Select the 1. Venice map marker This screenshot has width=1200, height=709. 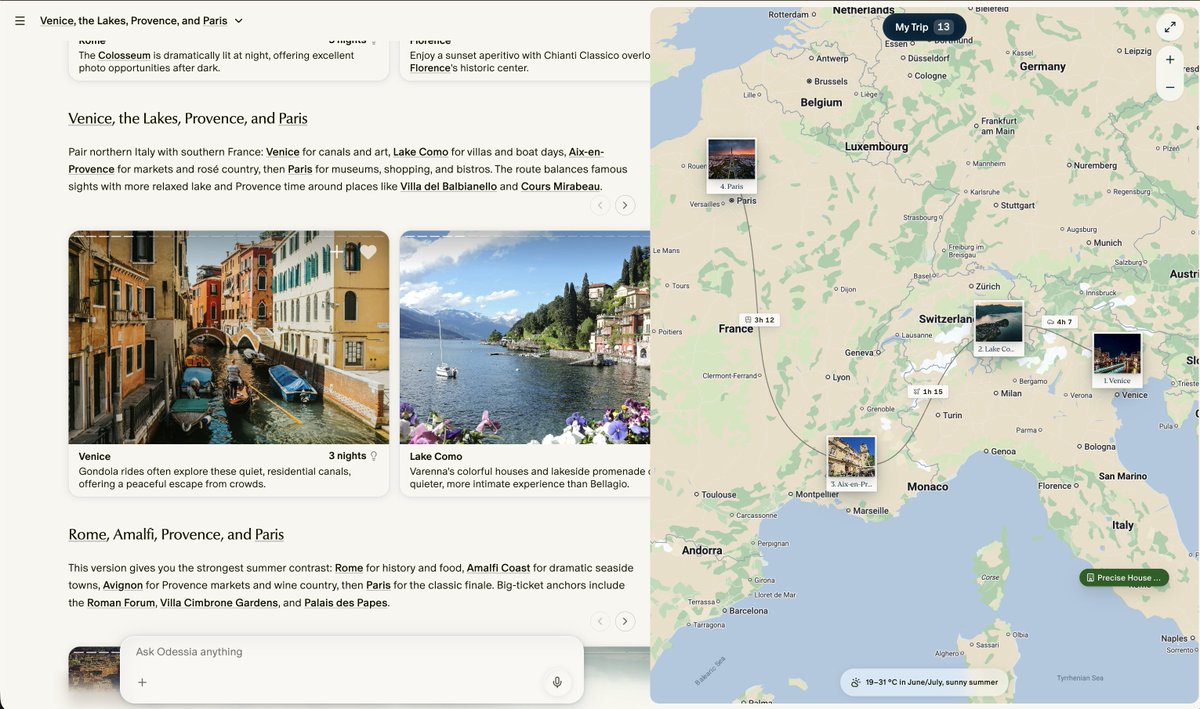tap(1117, 360)
